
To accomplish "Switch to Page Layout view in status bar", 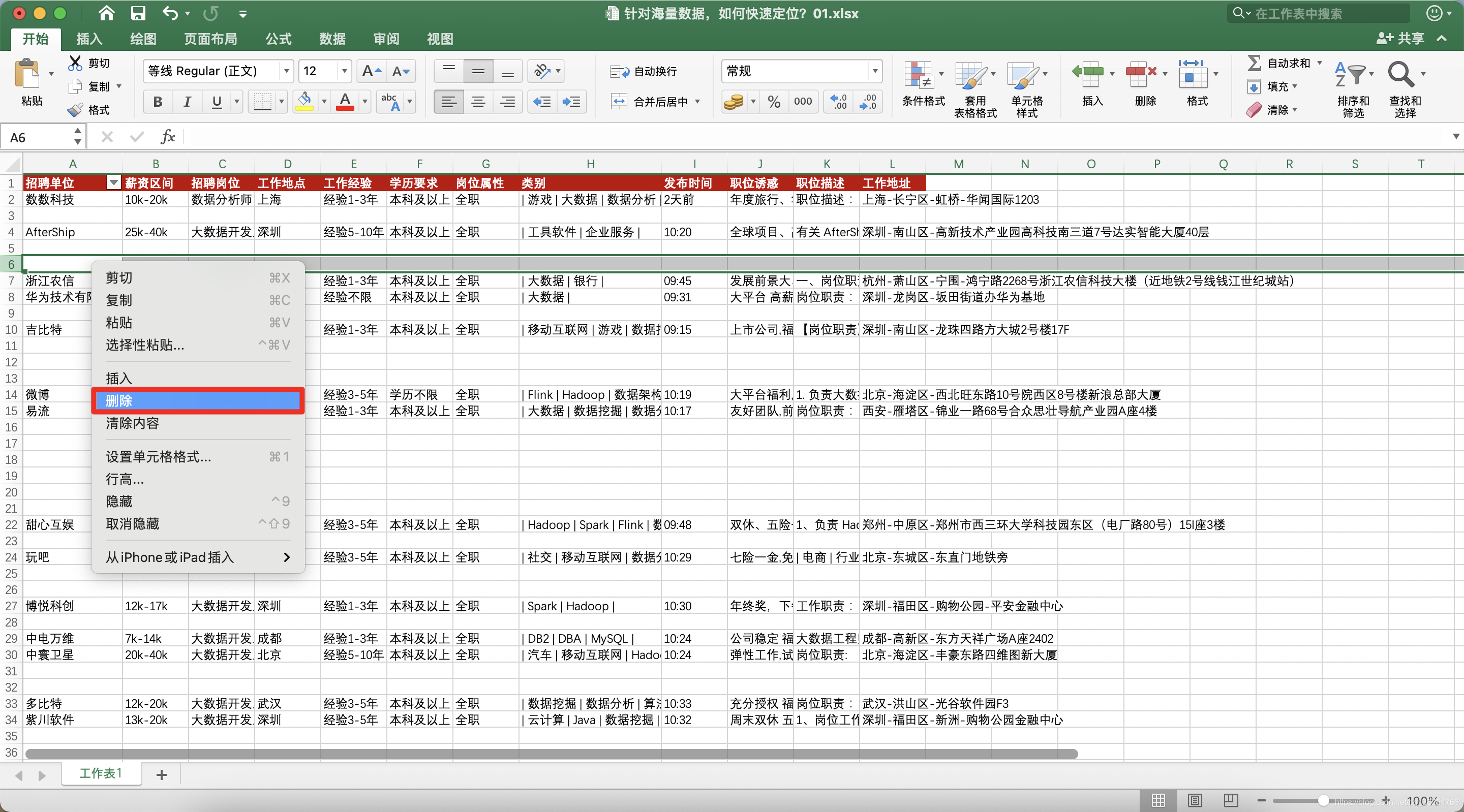I will [x=1195, y=801].
